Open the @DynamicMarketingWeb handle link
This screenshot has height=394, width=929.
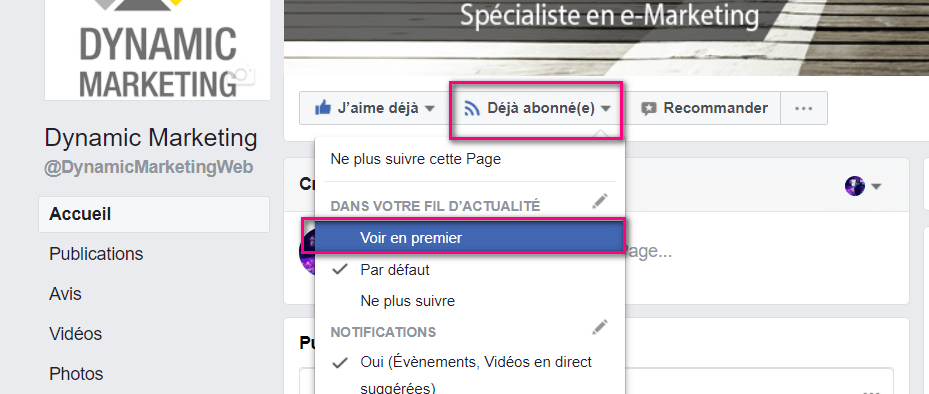click(149, 168)
